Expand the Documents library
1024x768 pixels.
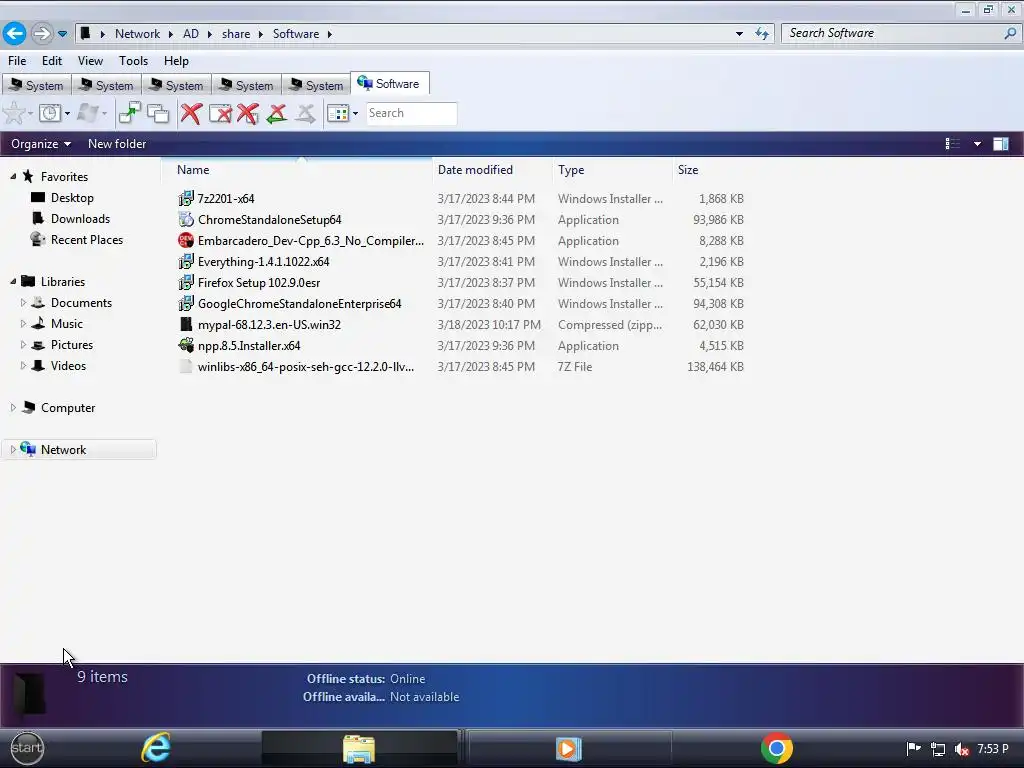(23, 302)
